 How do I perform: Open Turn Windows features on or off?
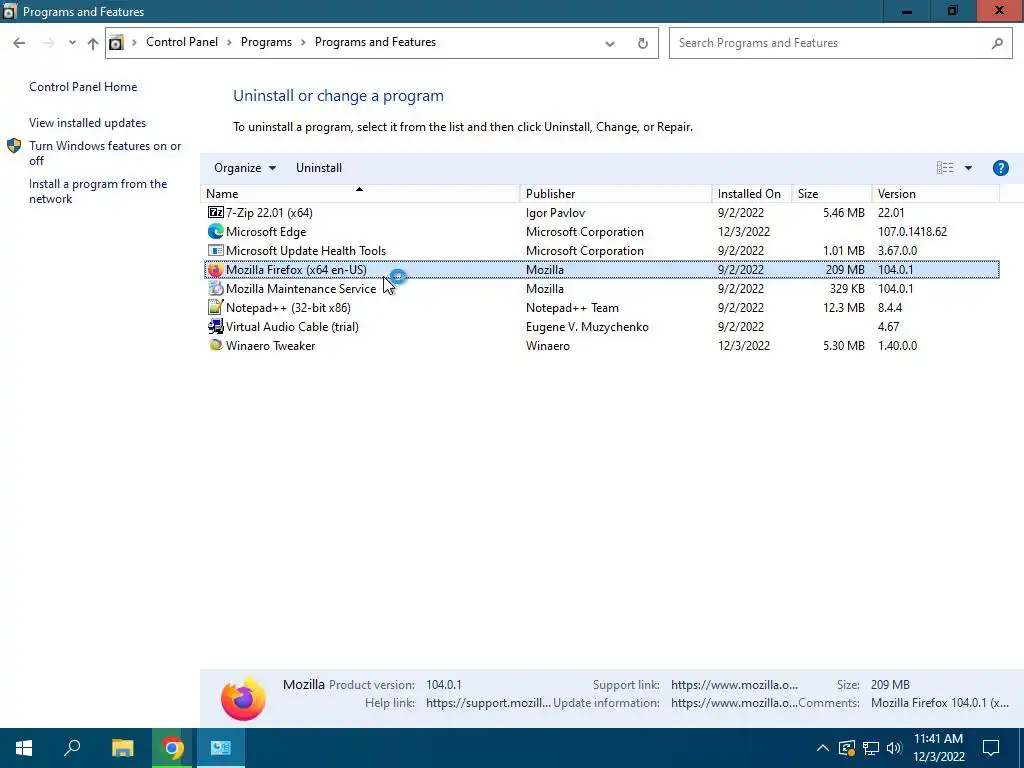tap(105, 153)
